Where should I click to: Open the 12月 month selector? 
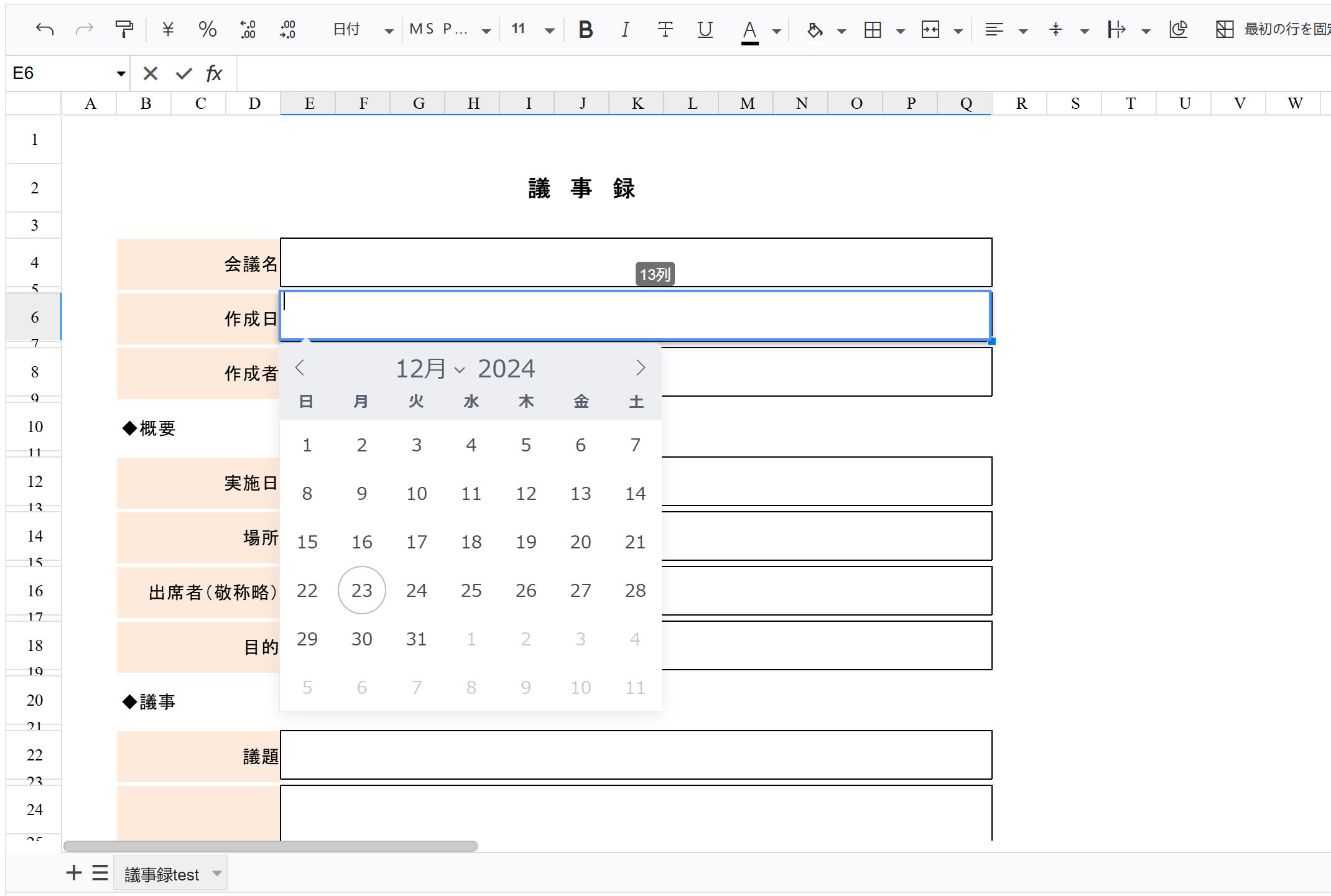(430, 369)
